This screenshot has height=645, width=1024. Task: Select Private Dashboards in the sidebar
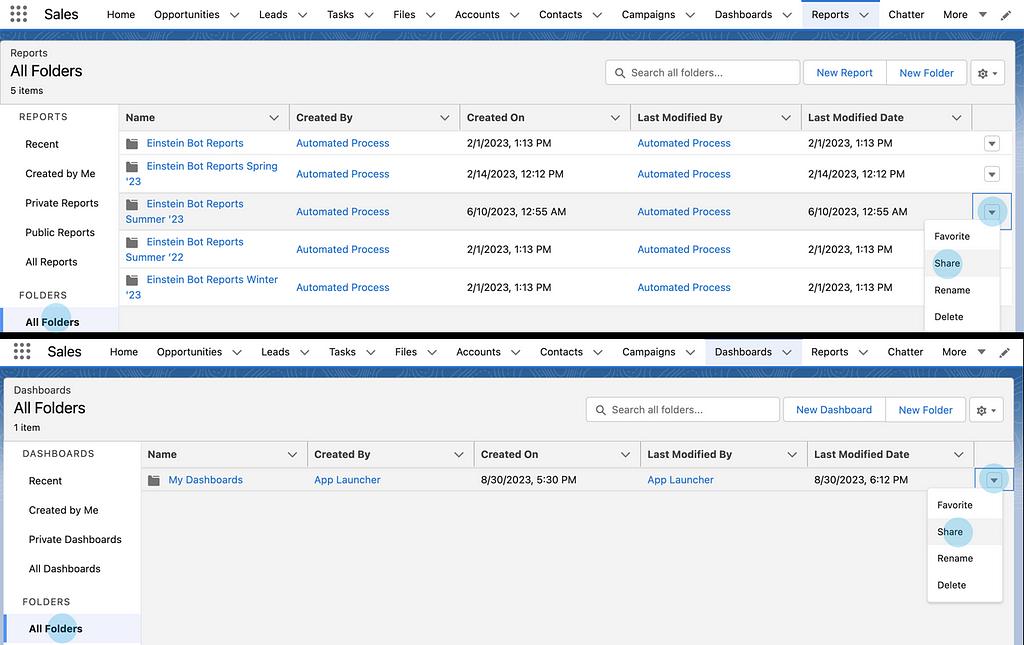(75, 540)
